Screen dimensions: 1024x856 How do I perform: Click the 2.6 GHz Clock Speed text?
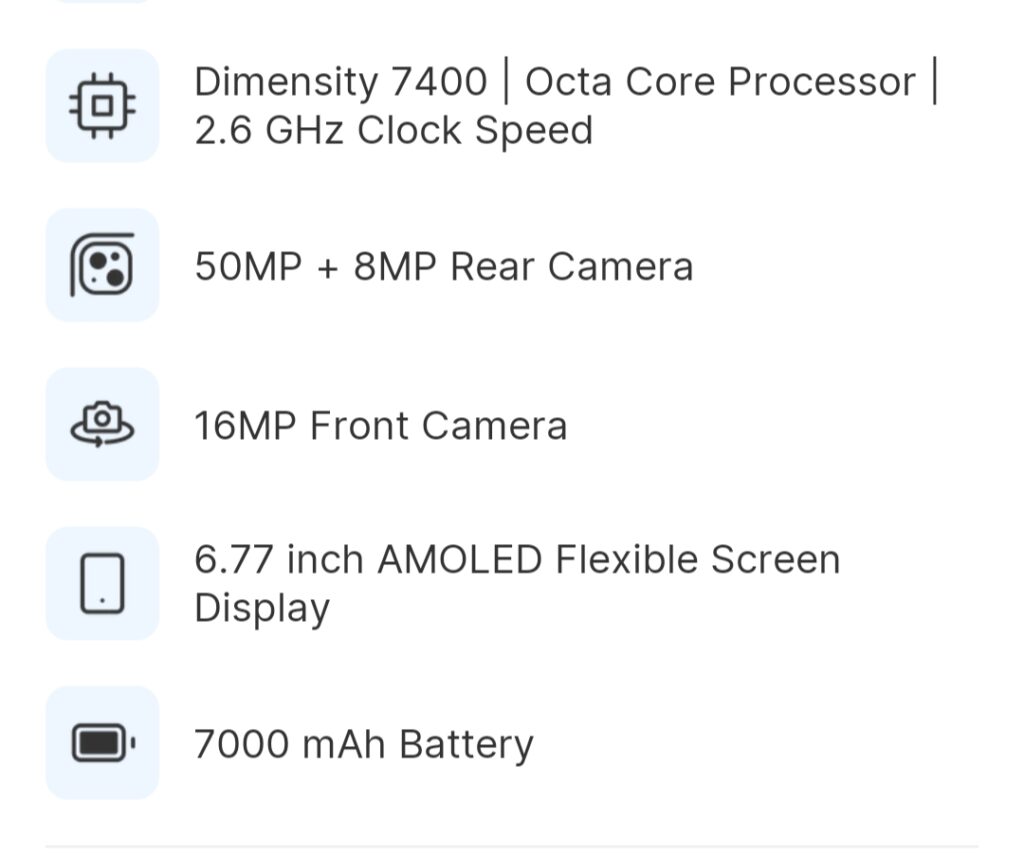click(393, 131)
